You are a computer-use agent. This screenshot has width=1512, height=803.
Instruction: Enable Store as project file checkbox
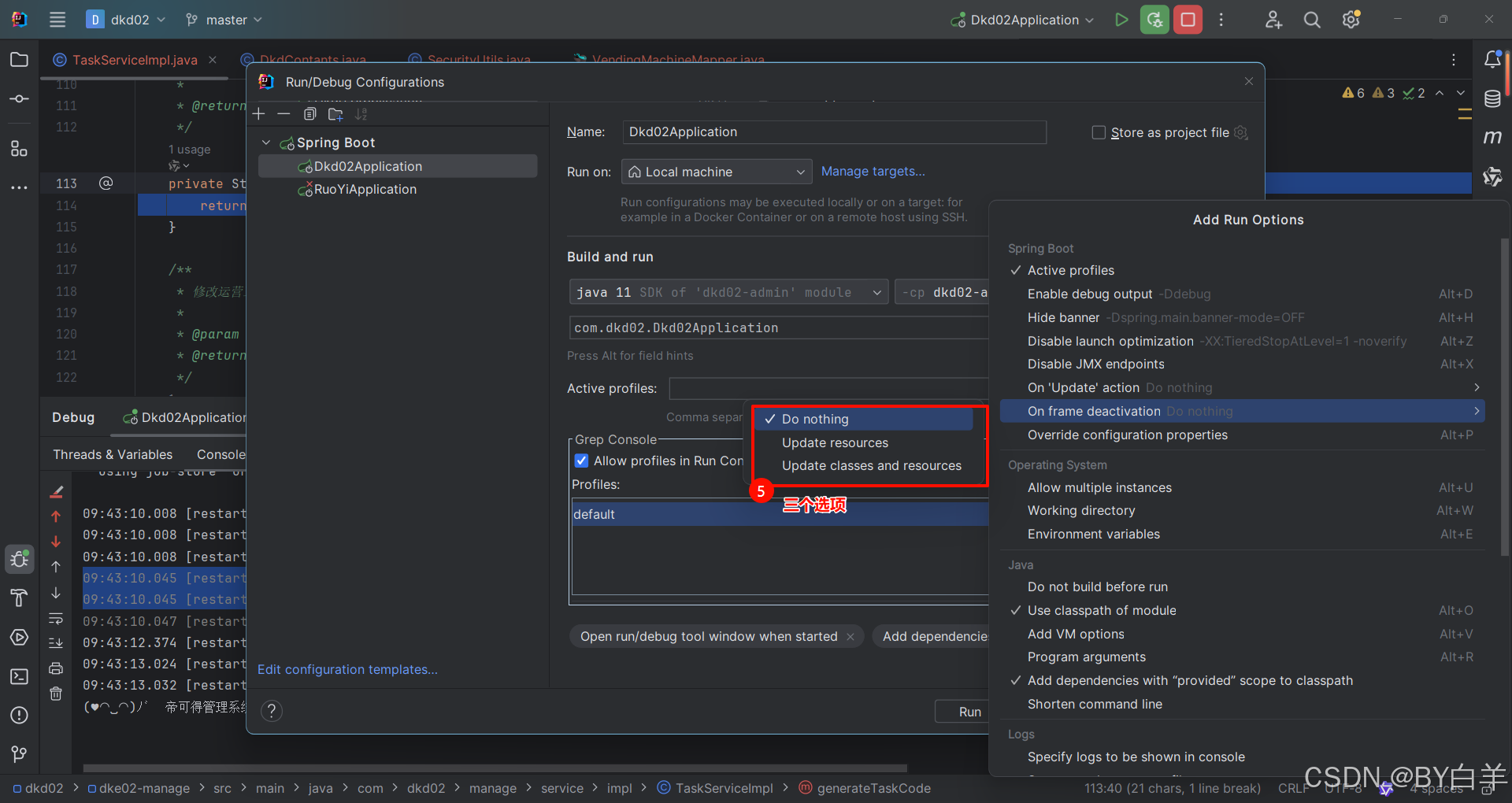point(1099,132)
